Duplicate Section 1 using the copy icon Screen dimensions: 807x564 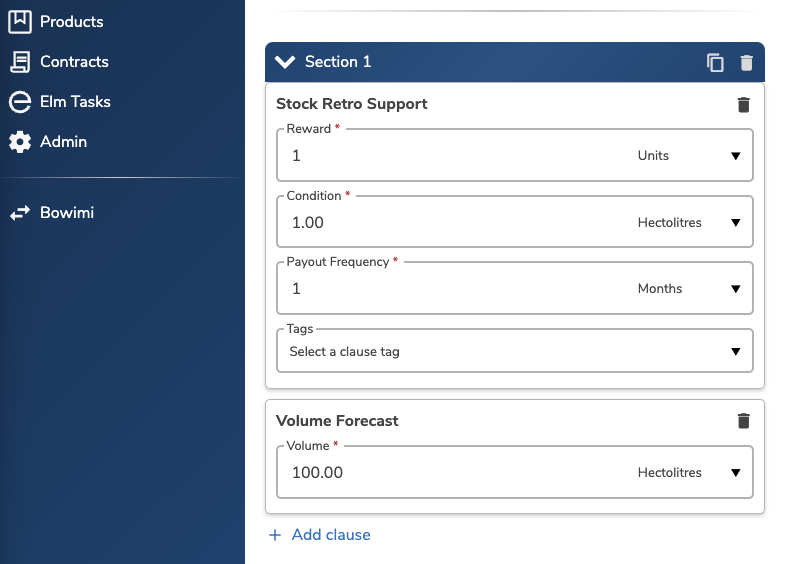715,63
